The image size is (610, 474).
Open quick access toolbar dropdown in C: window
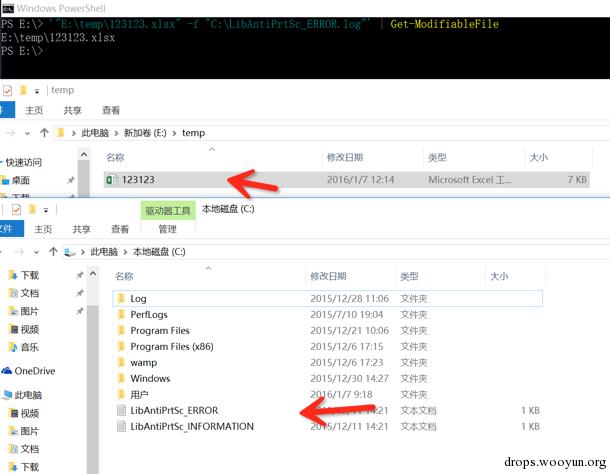(46, 210)
